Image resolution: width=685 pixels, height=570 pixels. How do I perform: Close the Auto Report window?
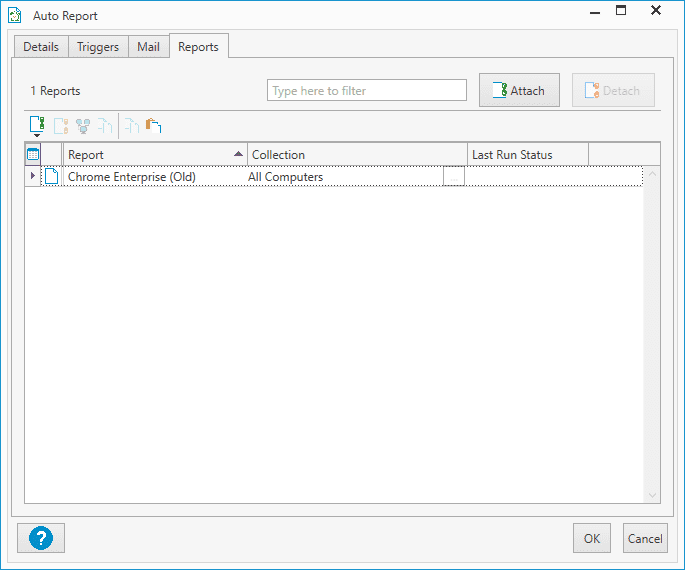[656, 10]
